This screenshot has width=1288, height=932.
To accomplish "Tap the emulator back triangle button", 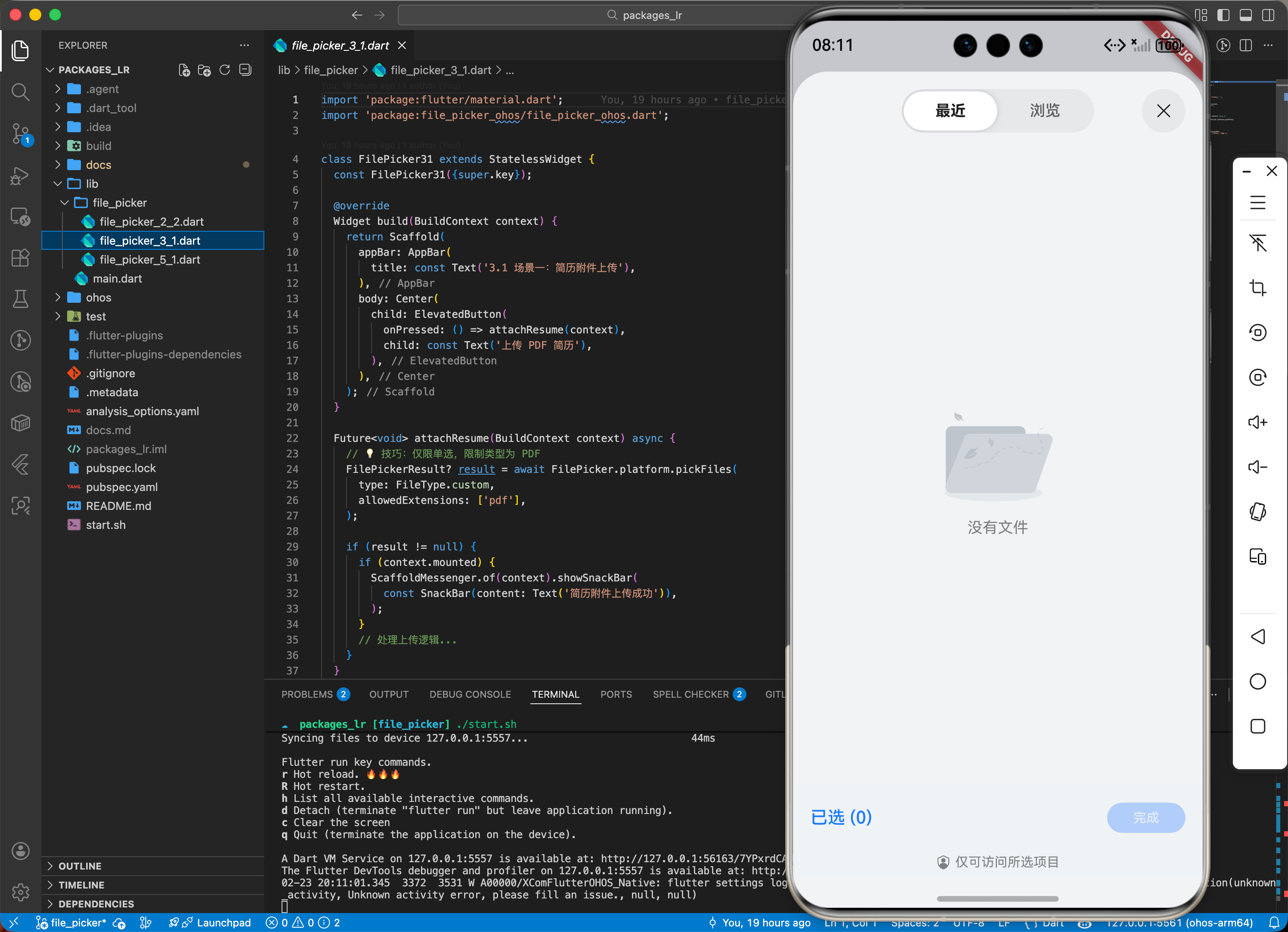I will 1257,637.
